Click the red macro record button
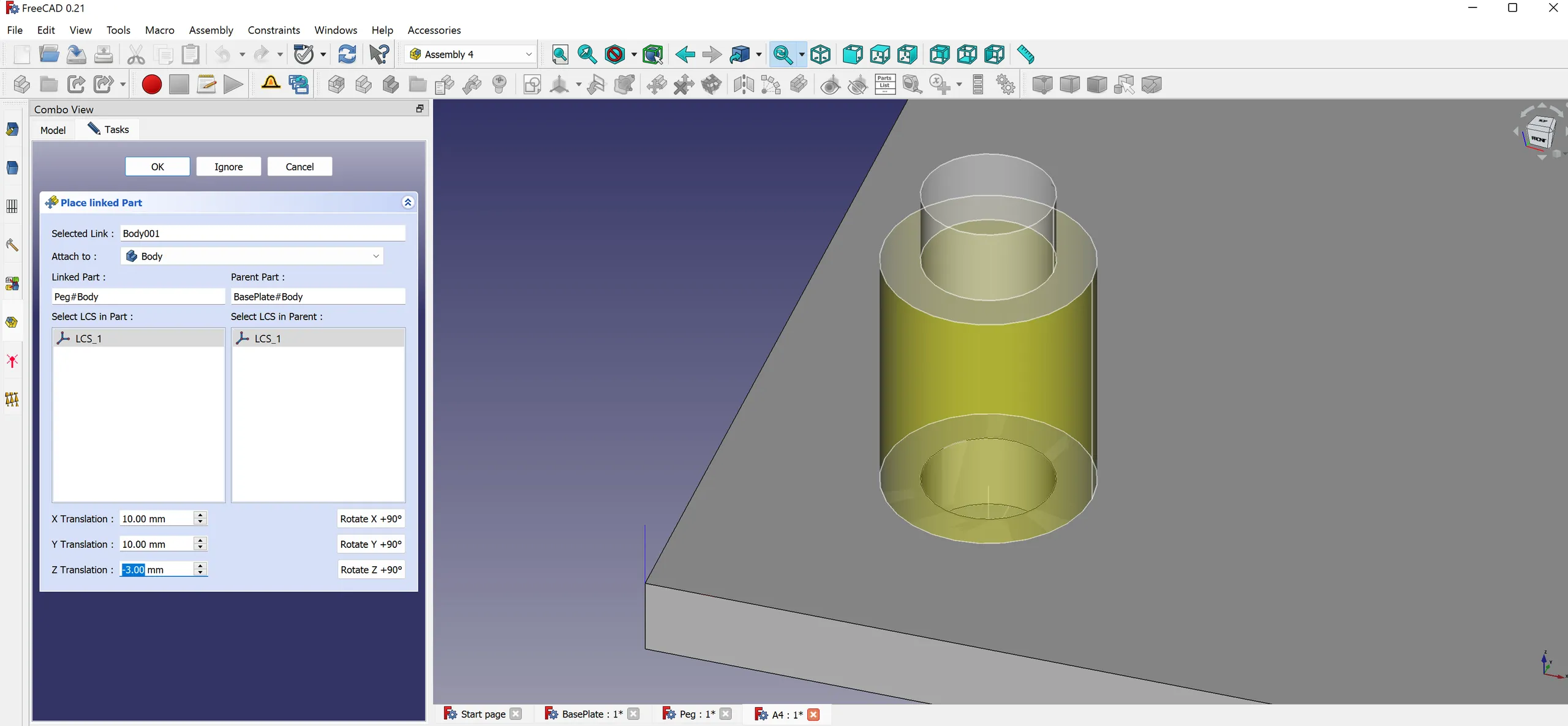The height and width of the screenshot is (726, 1568). click(151, 84)
